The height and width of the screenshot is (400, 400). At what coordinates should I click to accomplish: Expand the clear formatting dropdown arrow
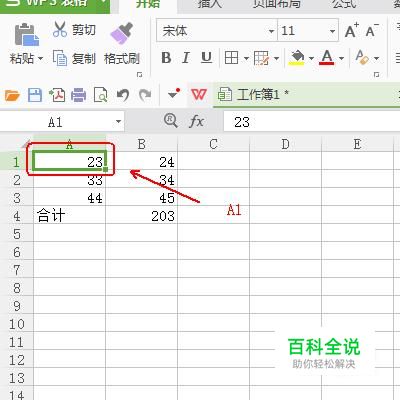(x=376, y=58)
